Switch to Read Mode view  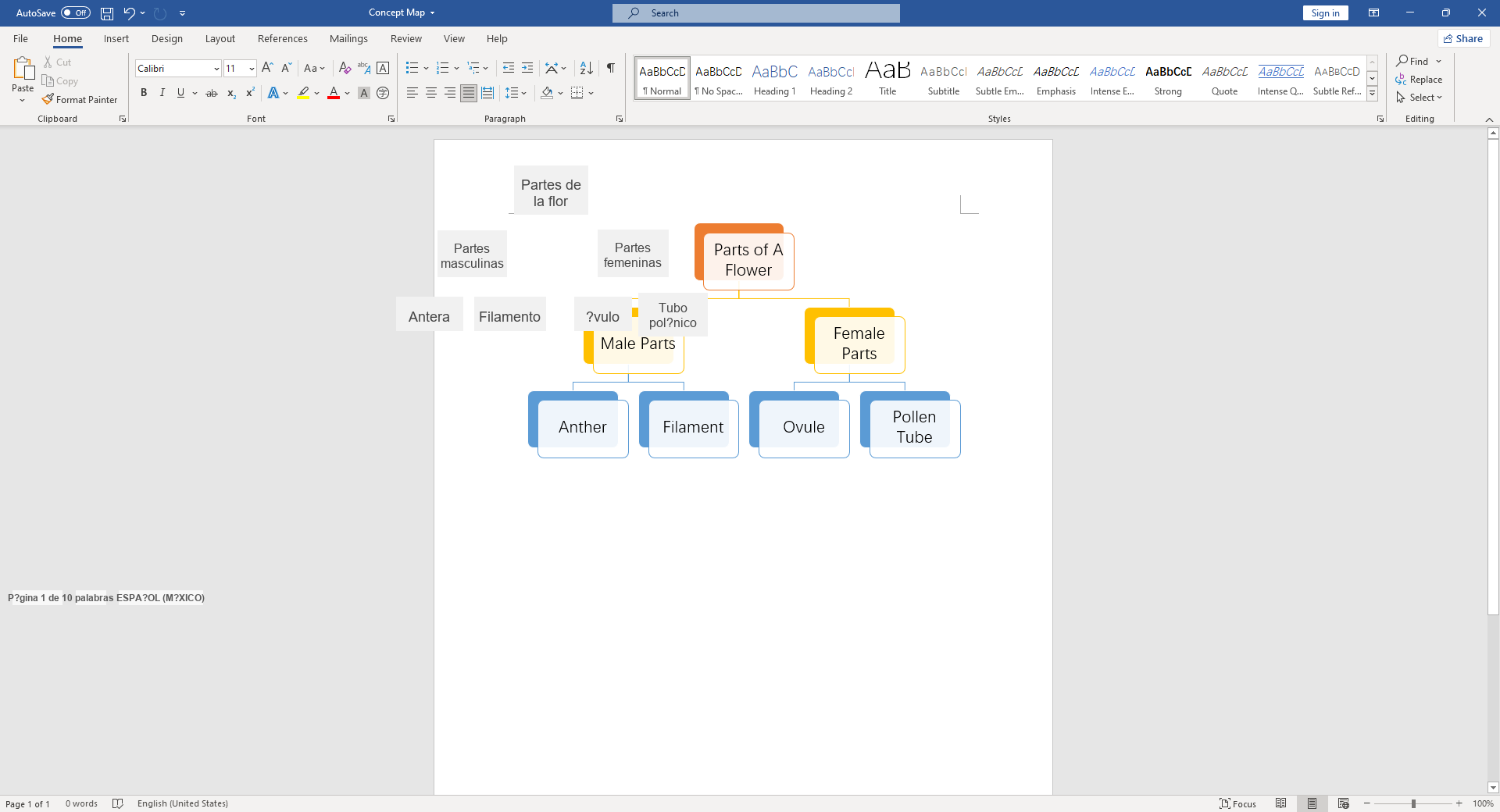pyautogui.click(x=1281, y=803)
